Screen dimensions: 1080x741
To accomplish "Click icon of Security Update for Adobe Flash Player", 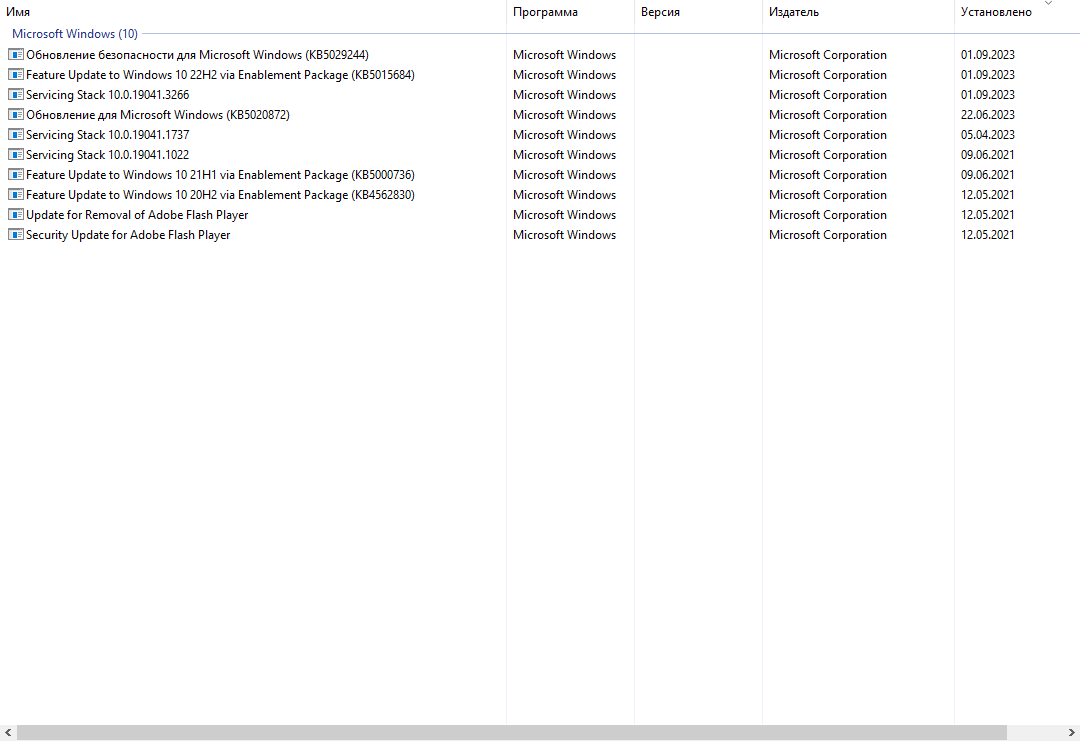I will tap(15, 234).
